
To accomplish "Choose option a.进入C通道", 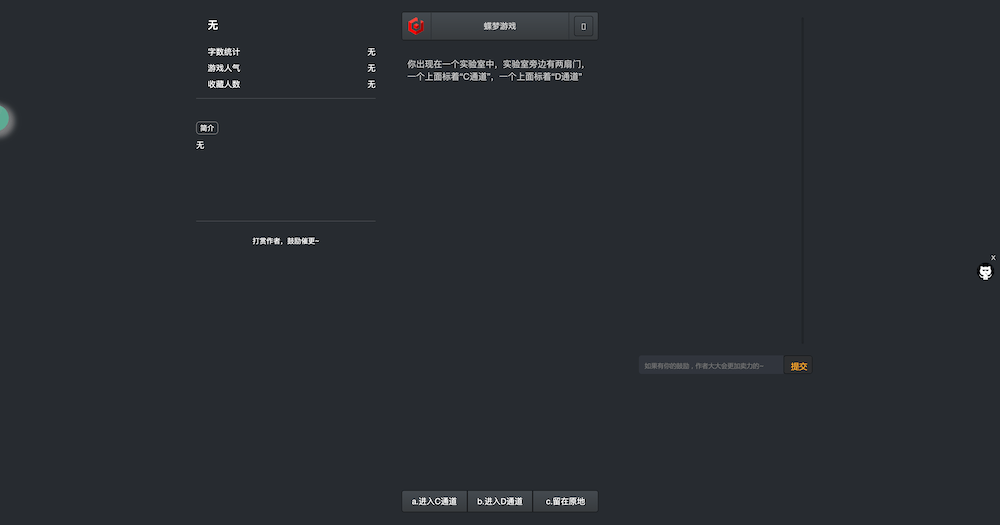I will [x=434, y=501].
